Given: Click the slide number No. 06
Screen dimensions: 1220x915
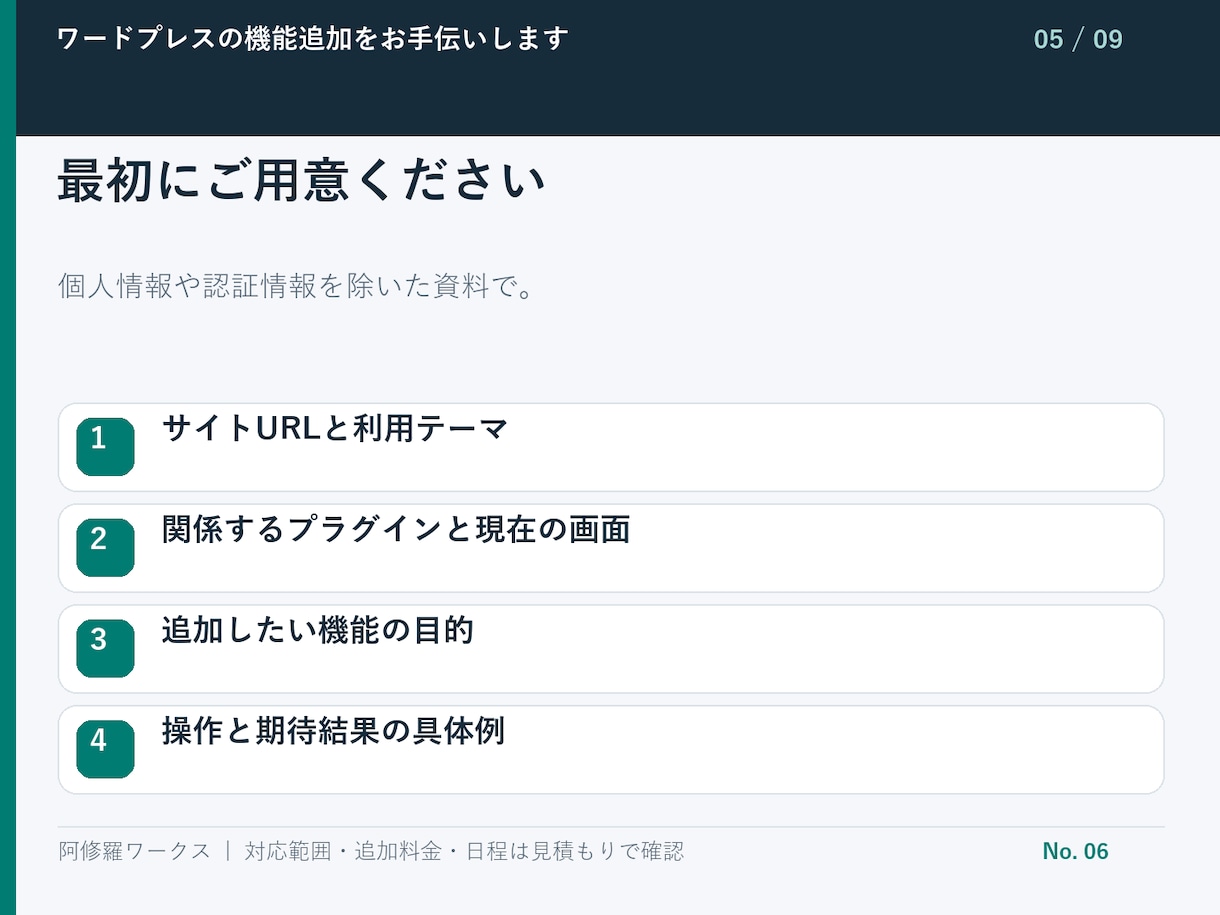Looking at the screenshot, I should click(x=1075, y=852).
